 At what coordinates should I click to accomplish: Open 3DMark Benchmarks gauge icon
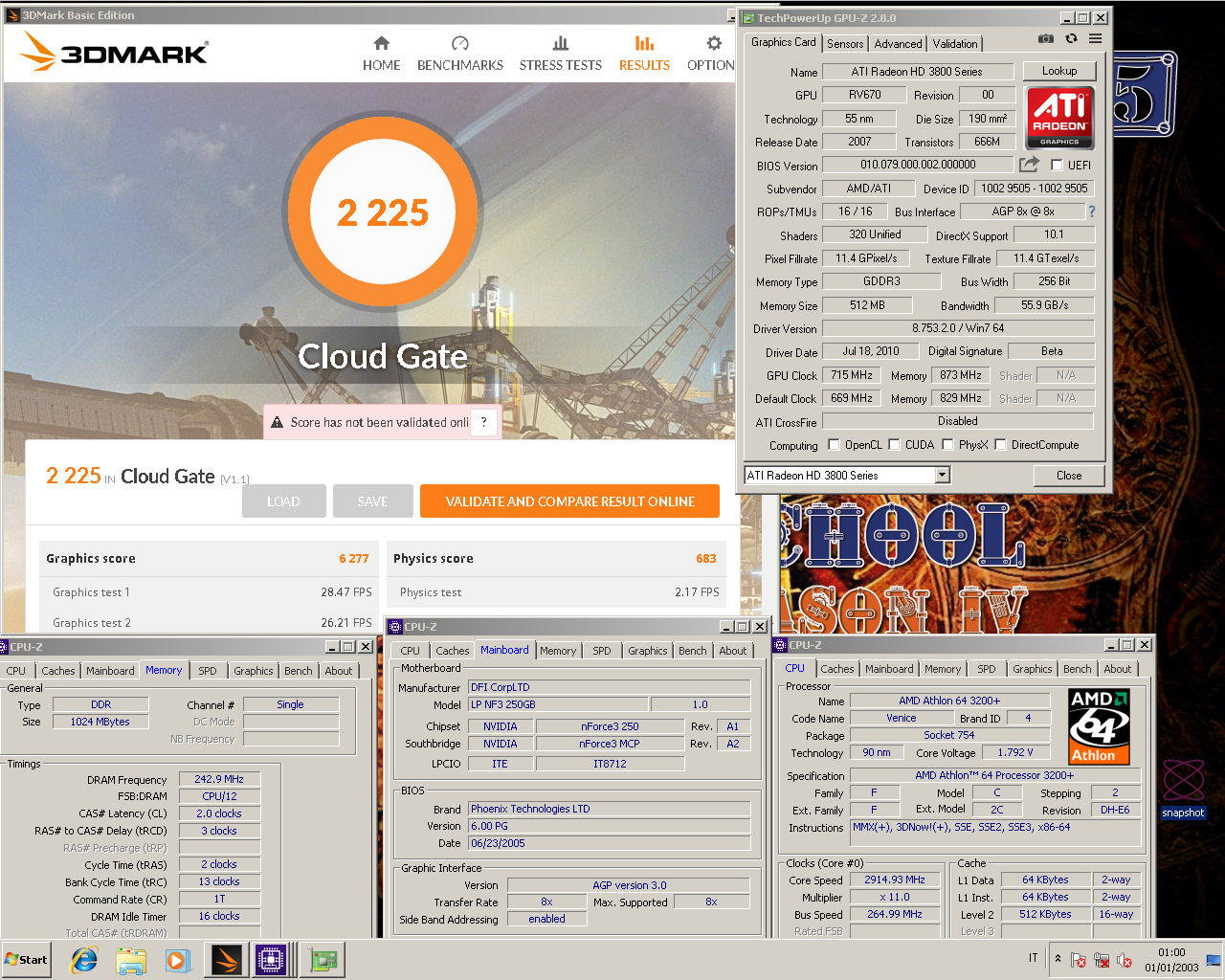(x=459, y=43)
